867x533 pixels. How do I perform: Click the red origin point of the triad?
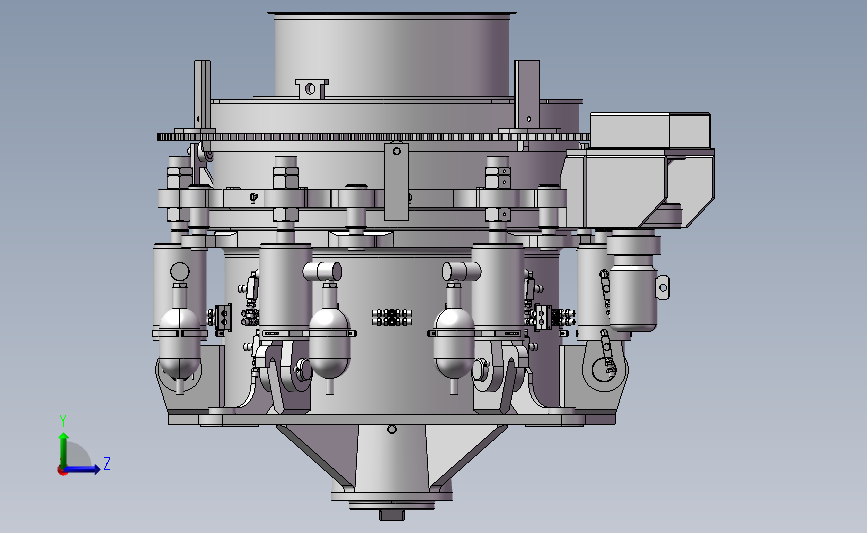click(x=62, y=471)
